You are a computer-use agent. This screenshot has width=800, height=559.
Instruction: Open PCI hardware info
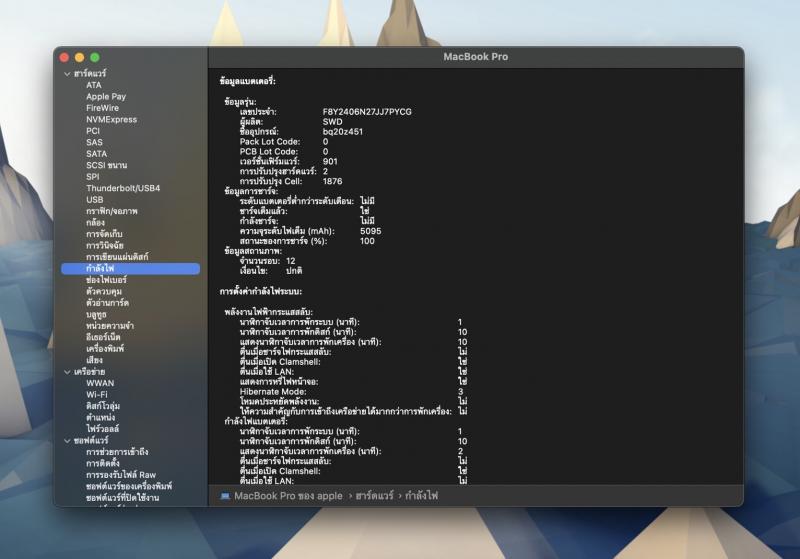[93, 131]
